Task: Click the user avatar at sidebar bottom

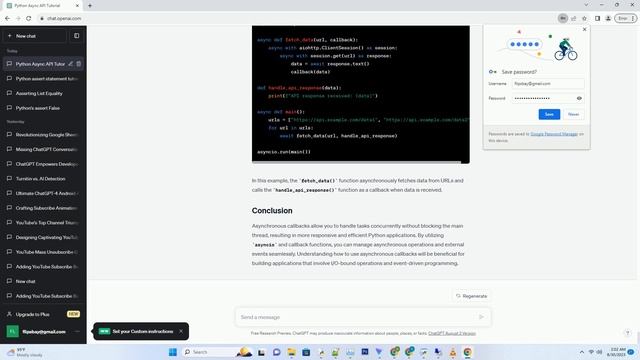Action: coord(12,331)
